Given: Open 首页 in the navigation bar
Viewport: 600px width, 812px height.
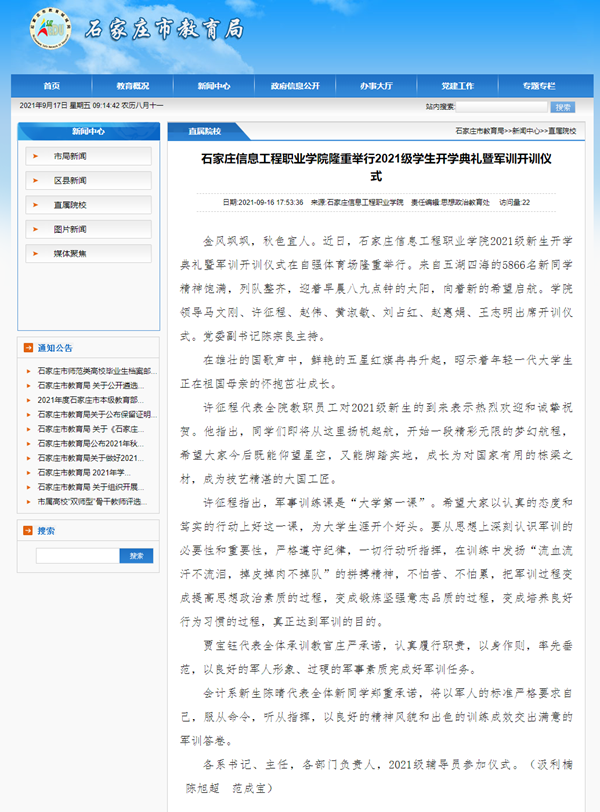Looking at the screenshot, I should [x=52, y=86].
